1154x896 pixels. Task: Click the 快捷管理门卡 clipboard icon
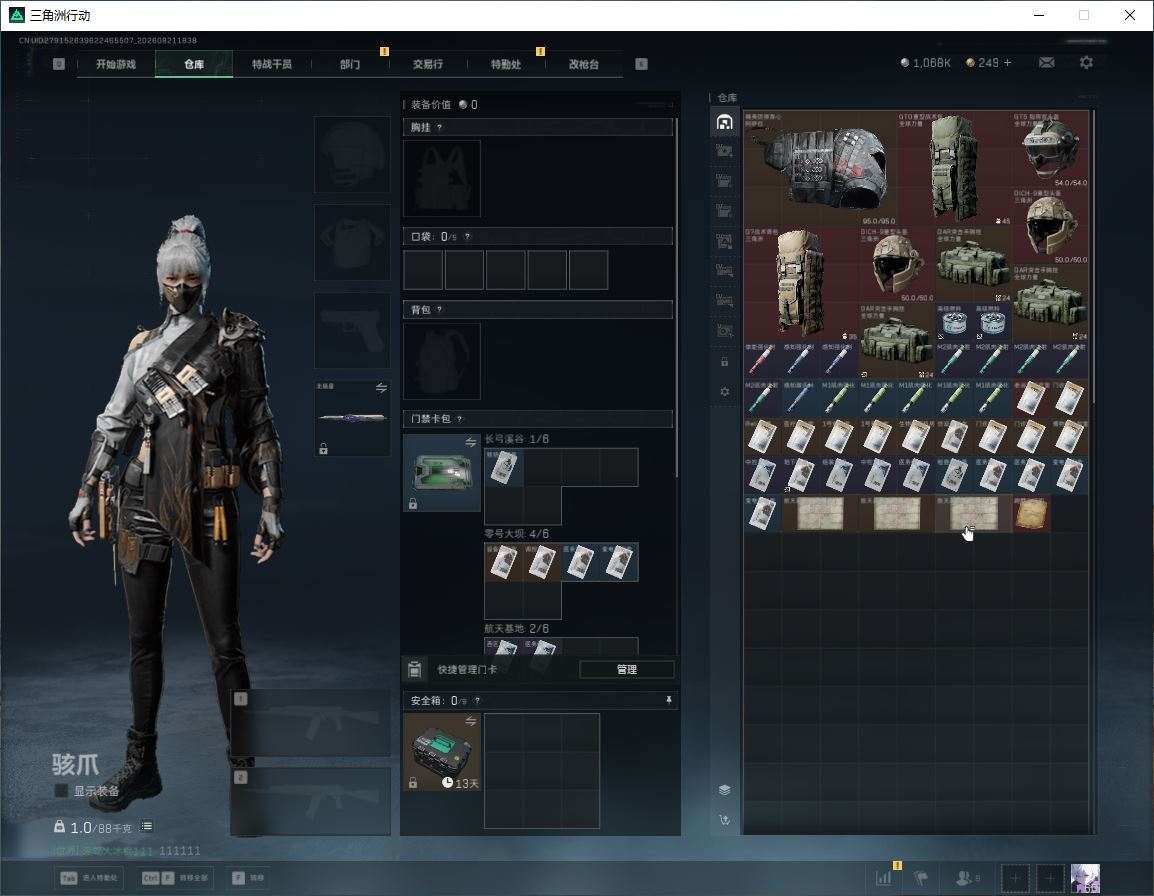pyautogui.click(x=414, y=669)
